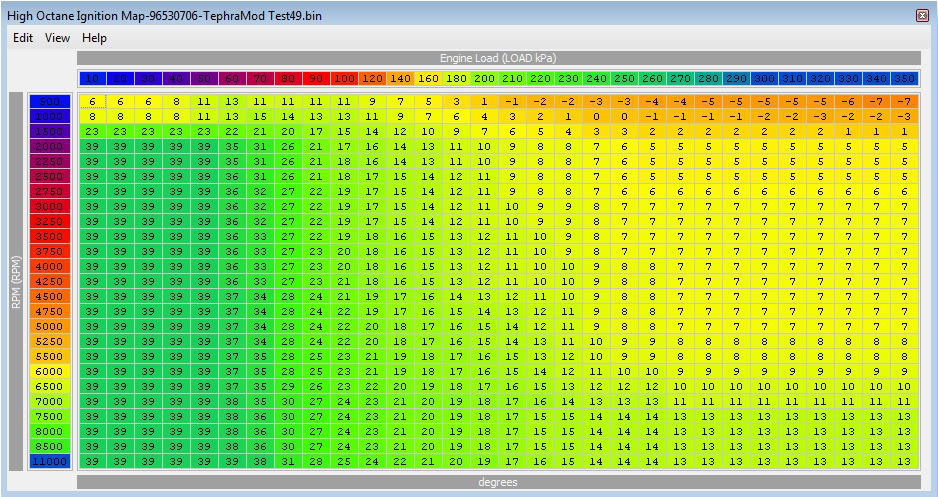Select the 40 kPa load axis header

[176, 78]
